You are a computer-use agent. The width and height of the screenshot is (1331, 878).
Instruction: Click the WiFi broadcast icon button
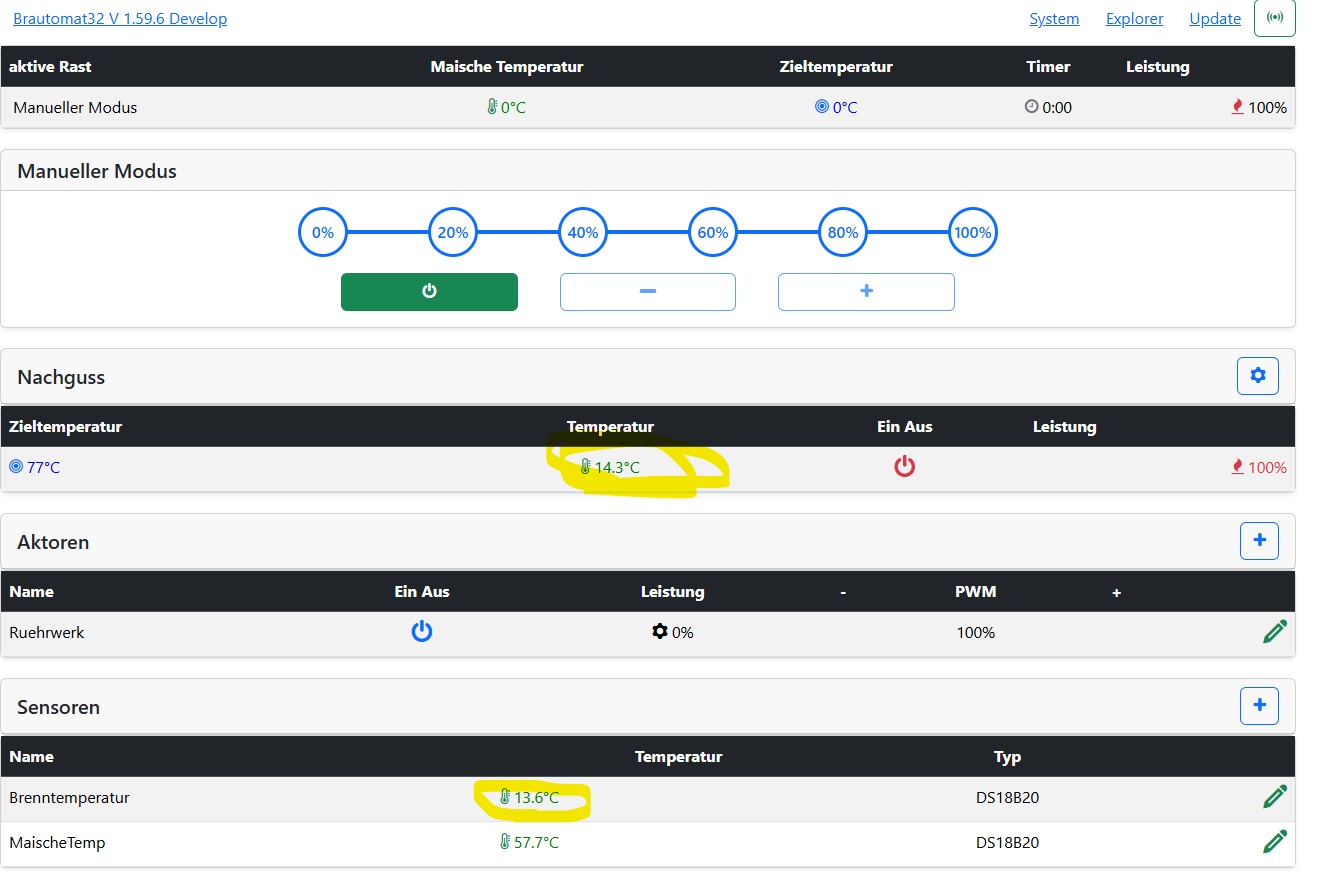tap(1274, 18)
